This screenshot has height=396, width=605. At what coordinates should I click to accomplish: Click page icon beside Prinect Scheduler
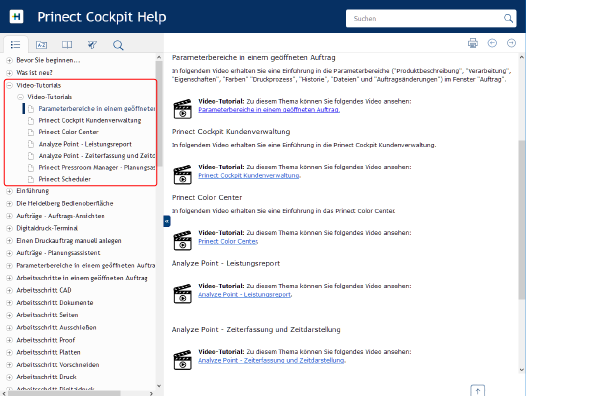pos(31,179)
